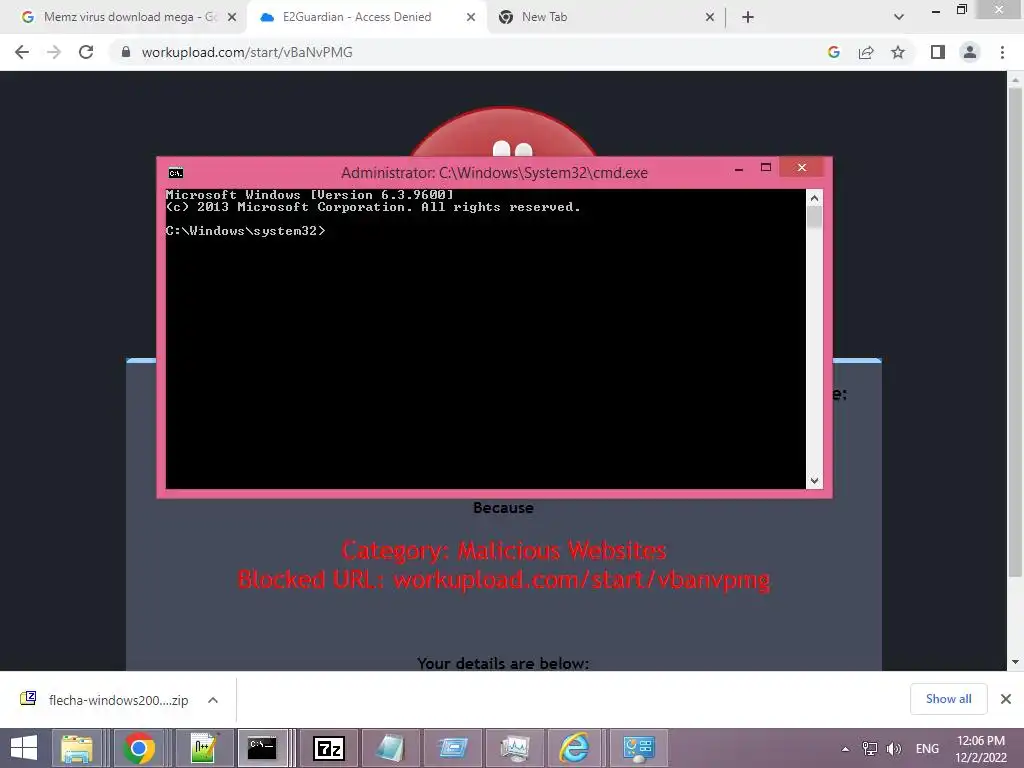Open Notepad++ from taskbar

click(x=203, y=748)
